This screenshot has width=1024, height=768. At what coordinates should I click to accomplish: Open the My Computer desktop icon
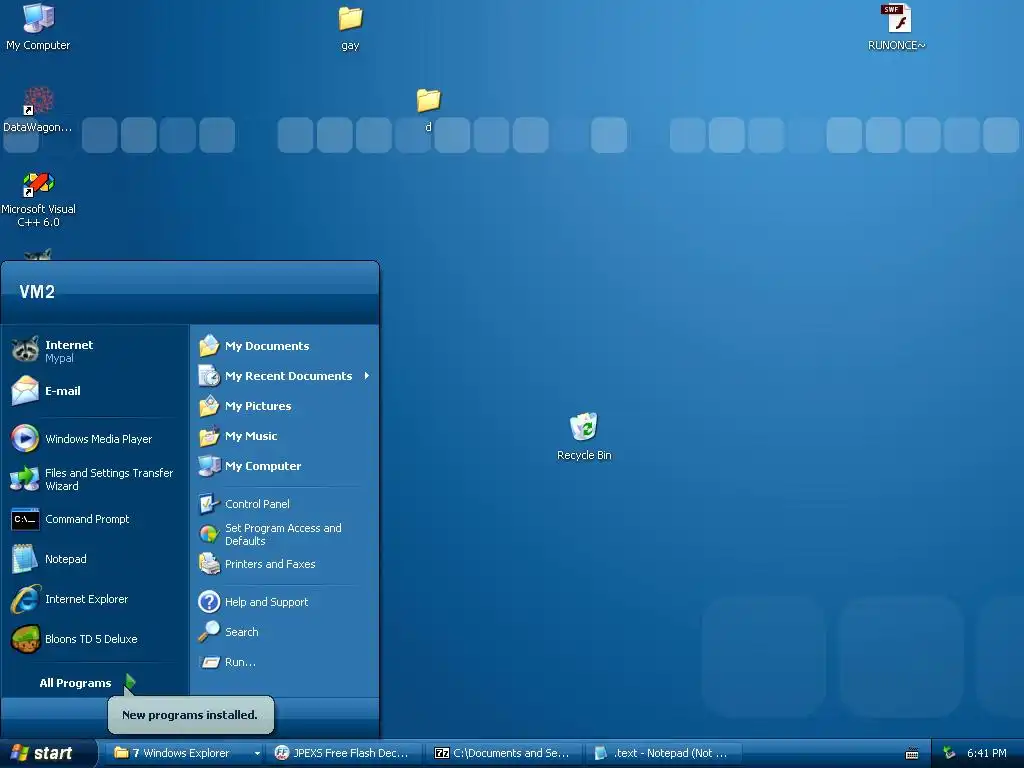(38, 27)
